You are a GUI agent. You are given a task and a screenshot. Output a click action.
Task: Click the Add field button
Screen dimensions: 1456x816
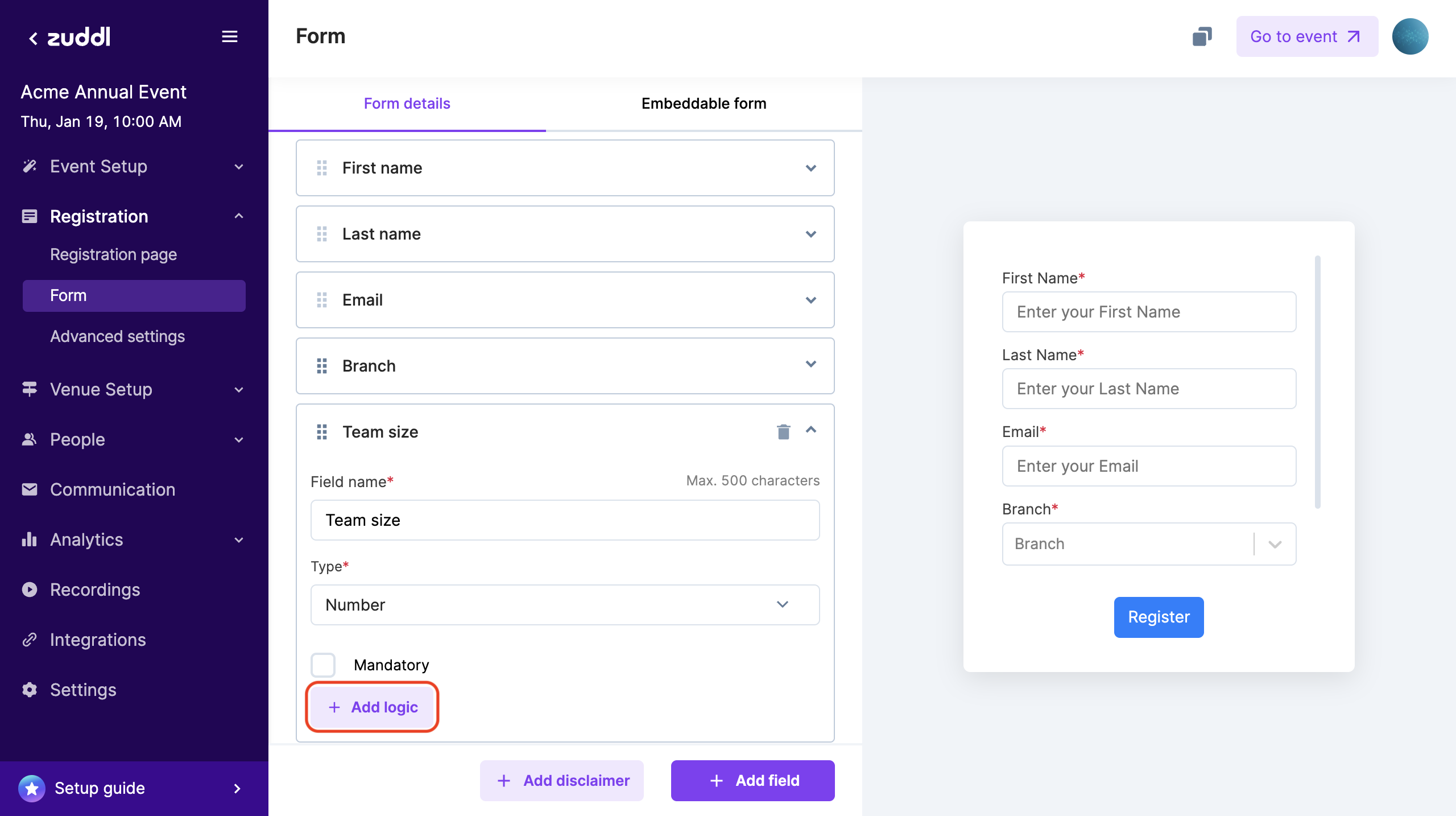(x=752, y=781)
